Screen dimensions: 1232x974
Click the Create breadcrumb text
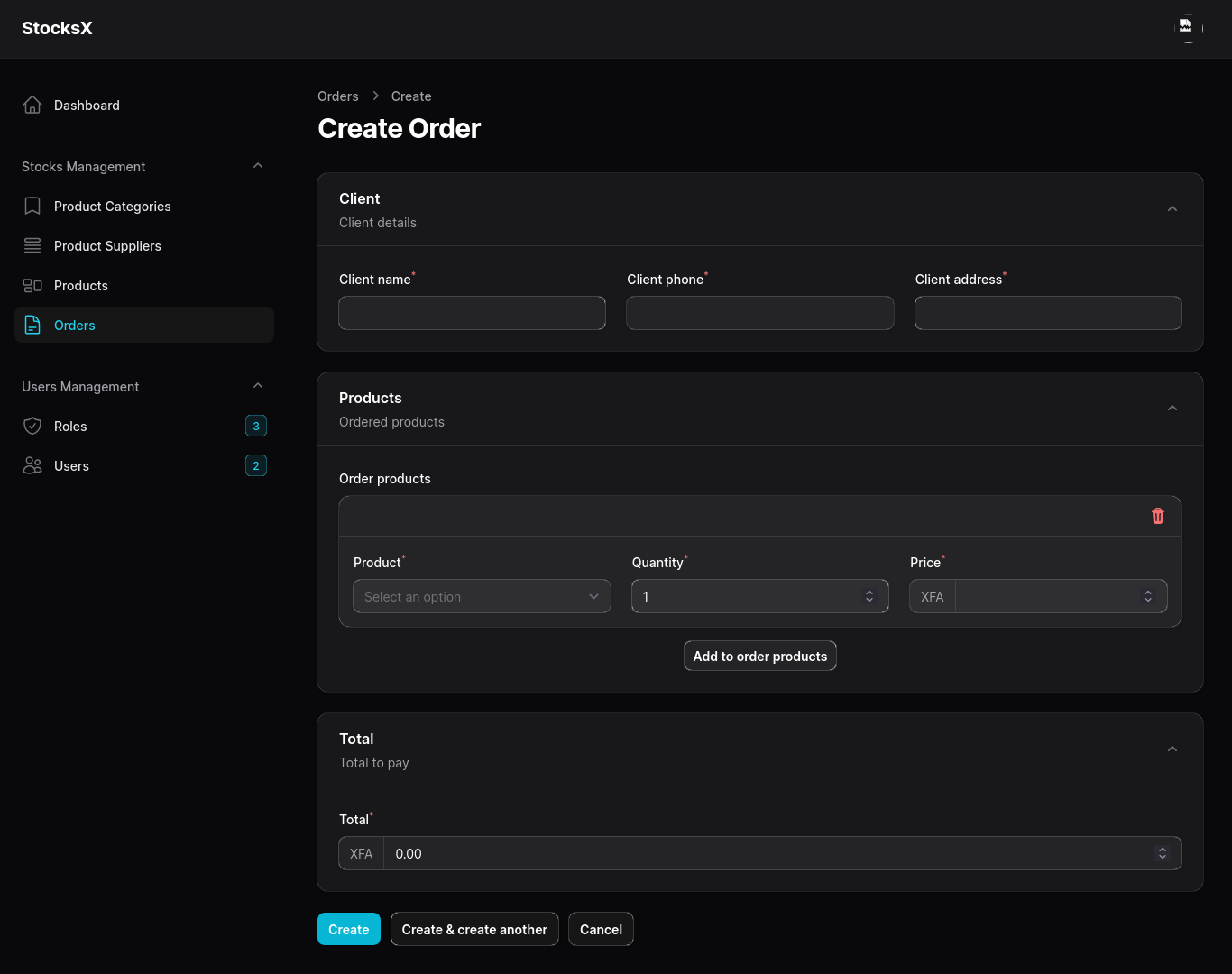click(x=411, y=96)
